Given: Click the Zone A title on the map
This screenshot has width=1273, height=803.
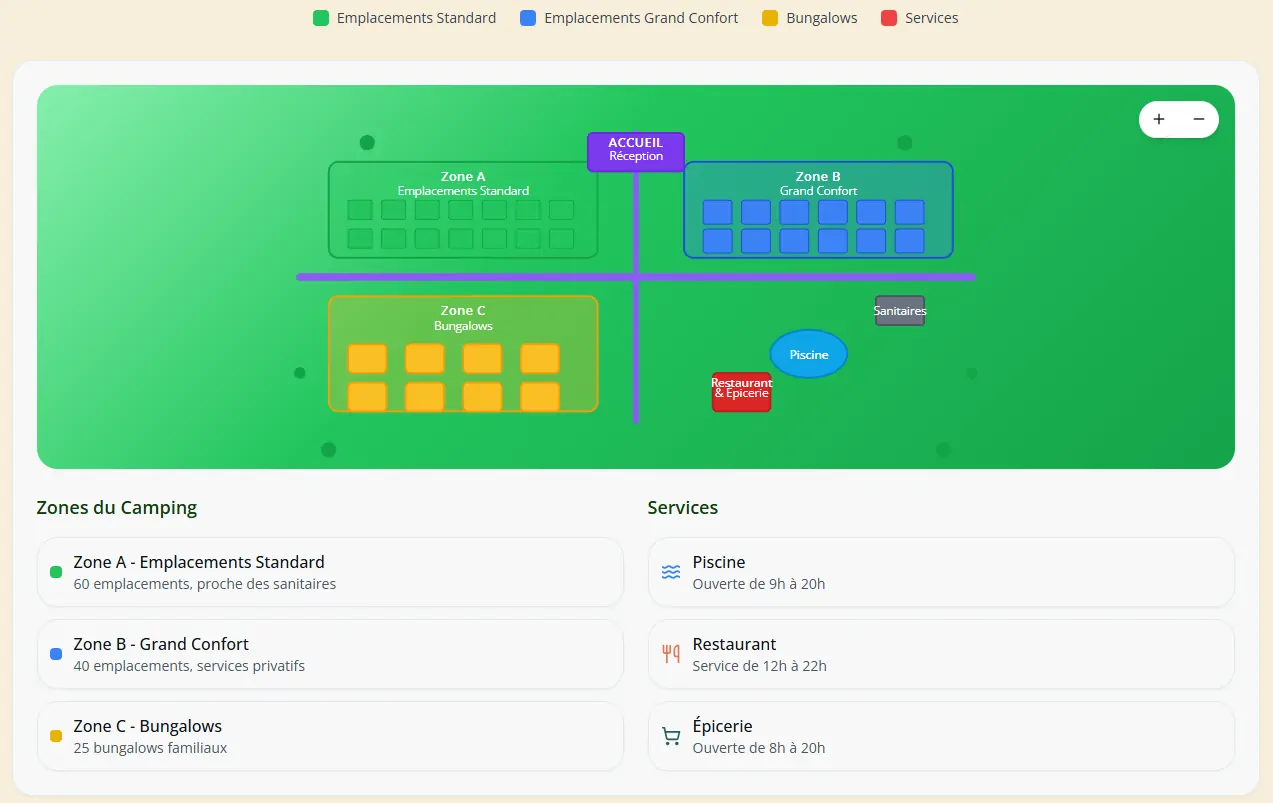Looking at the screenshot, I should pos(463,177).
